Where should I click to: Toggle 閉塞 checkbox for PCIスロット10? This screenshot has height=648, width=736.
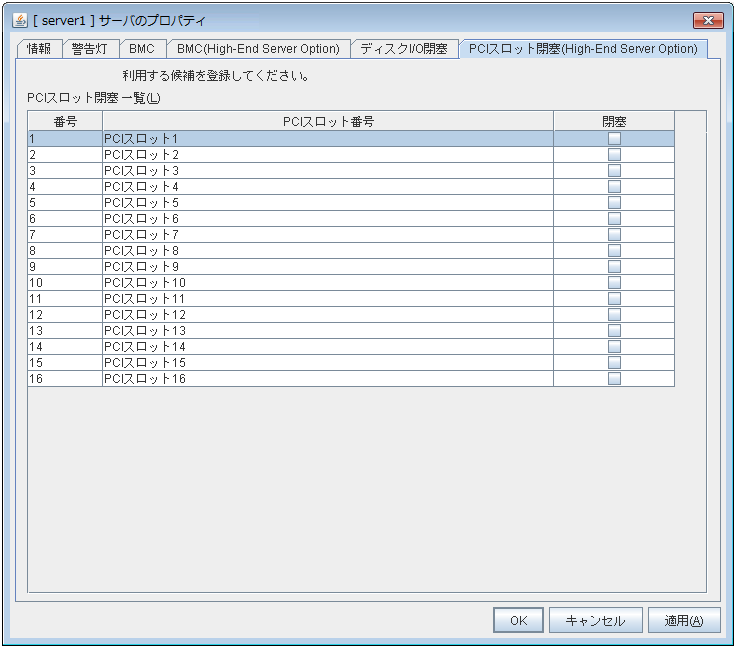[614, 283]
